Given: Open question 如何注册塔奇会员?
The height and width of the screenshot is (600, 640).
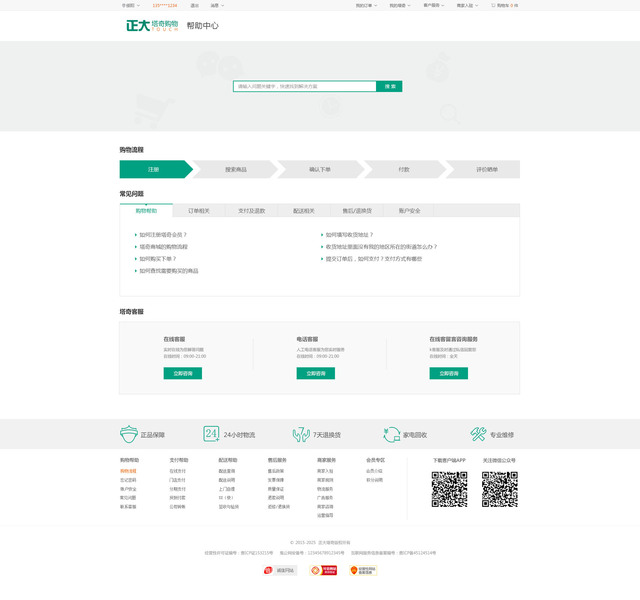Looking at the screenshot, I should (163, 235).
